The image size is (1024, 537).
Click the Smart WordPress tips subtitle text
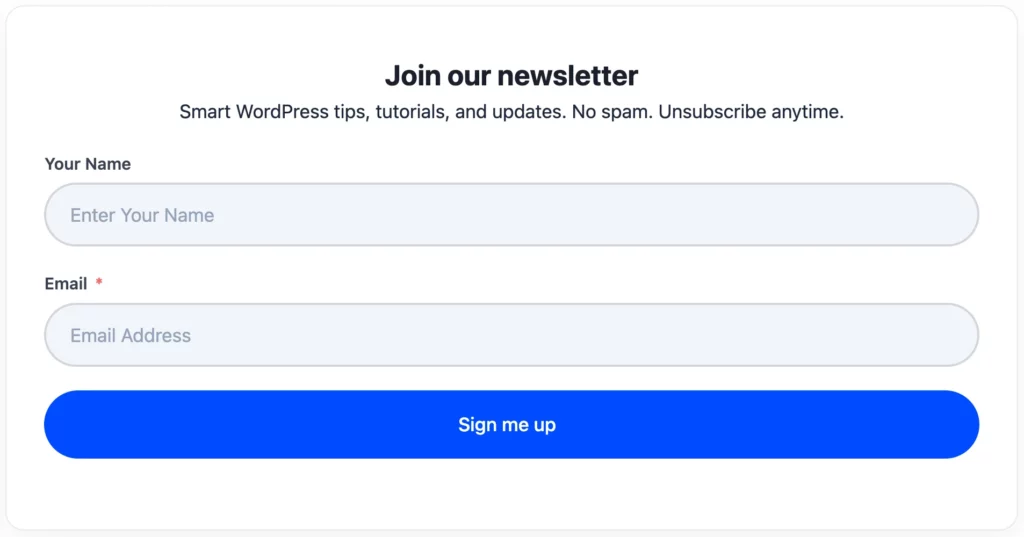click(x=511, y=112)
